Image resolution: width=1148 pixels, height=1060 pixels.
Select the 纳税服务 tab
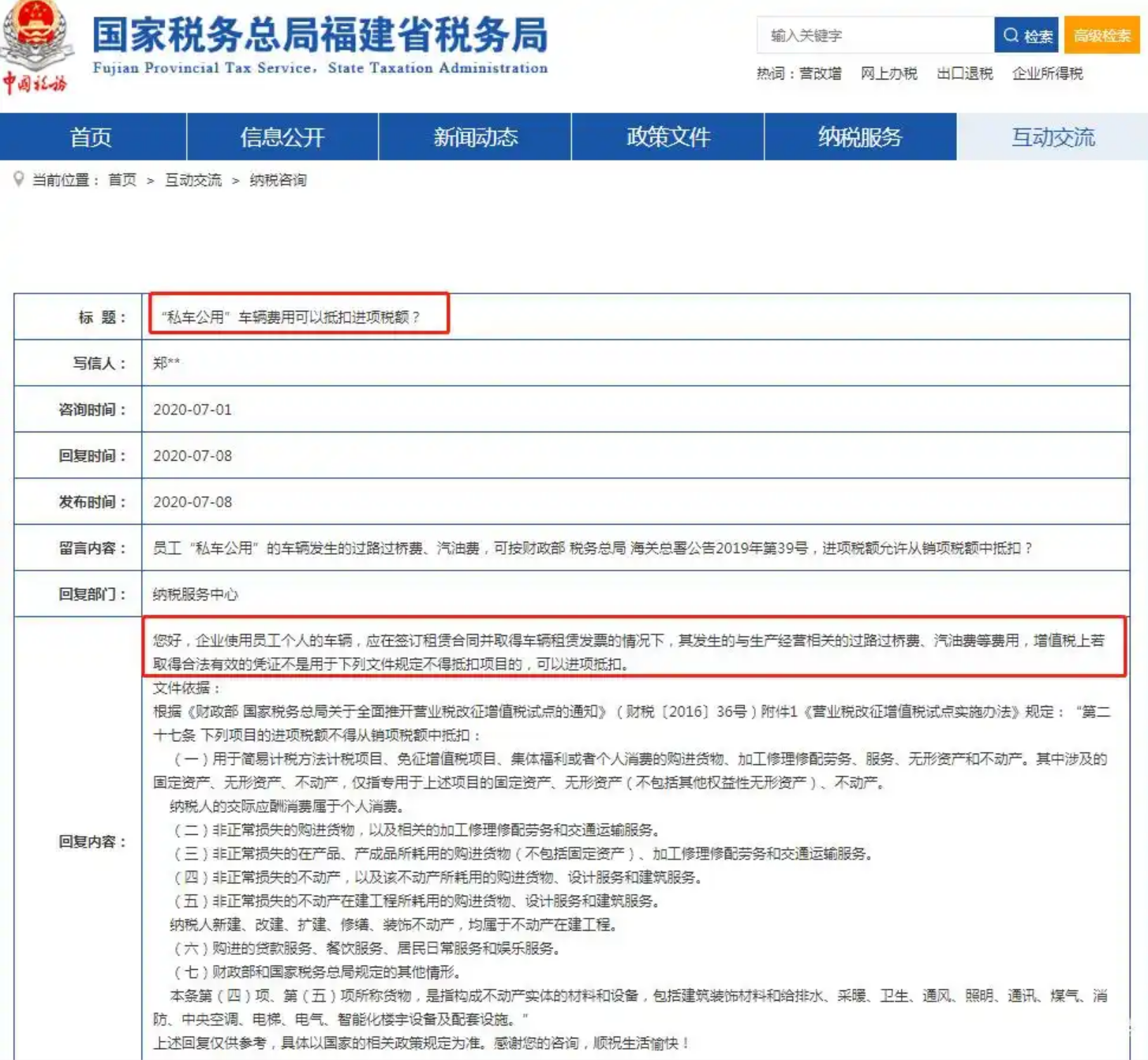point(860,137)
